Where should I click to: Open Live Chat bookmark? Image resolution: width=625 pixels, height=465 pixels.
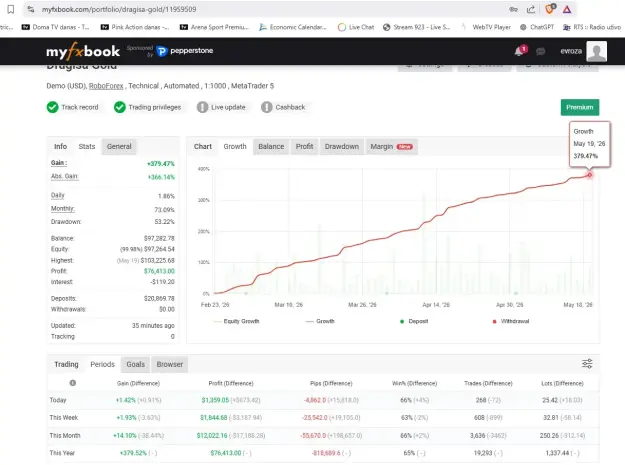(356, 27)
